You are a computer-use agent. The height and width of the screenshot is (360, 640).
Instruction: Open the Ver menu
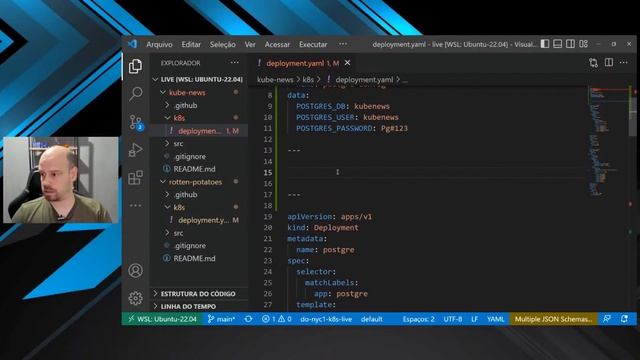tap(250, 44)
